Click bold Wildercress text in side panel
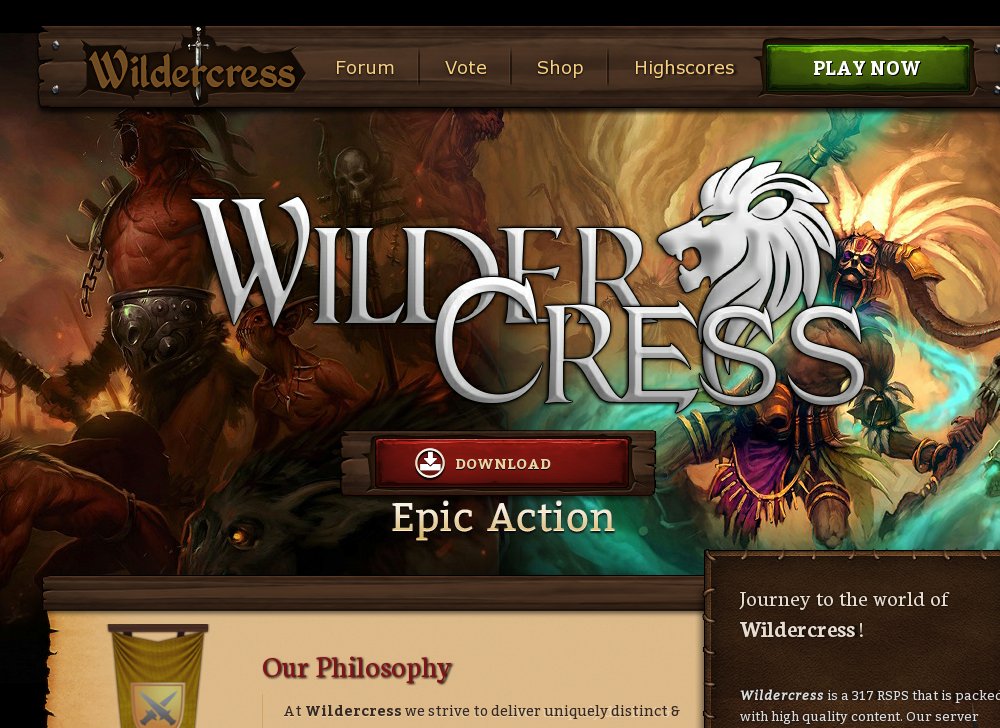The width and height of the screenshot is (1000, 728). 797,630
